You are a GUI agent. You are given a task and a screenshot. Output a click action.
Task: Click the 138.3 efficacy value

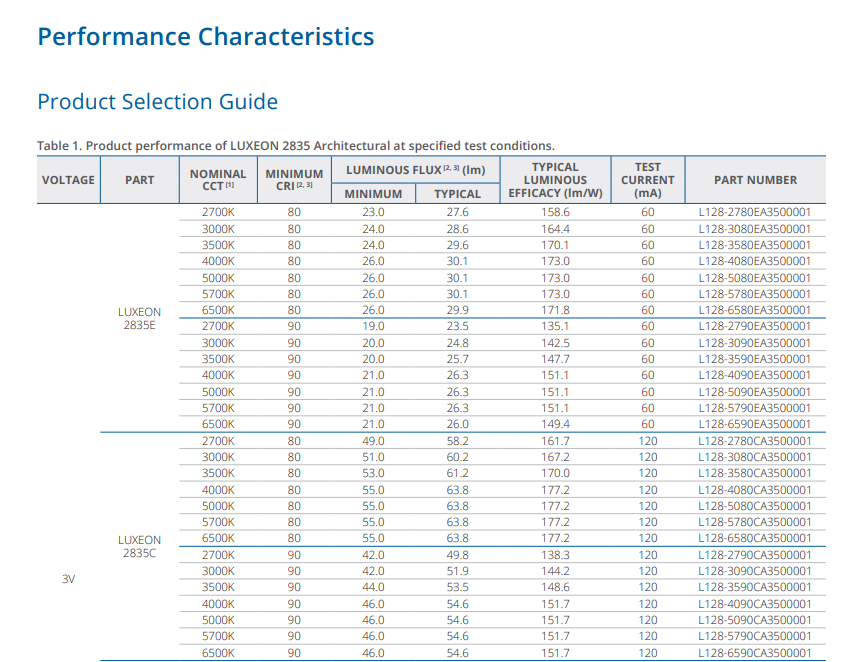[x=555, y=555]
